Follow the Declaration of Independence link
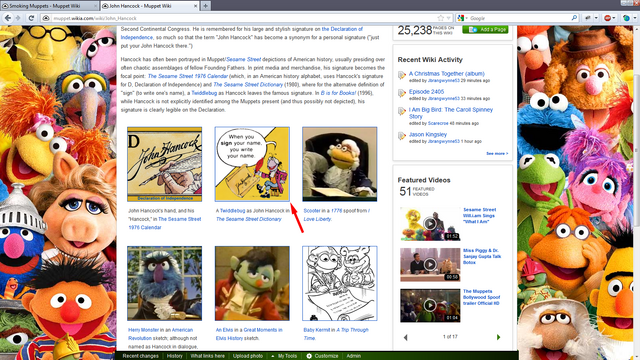 [242, 33]
